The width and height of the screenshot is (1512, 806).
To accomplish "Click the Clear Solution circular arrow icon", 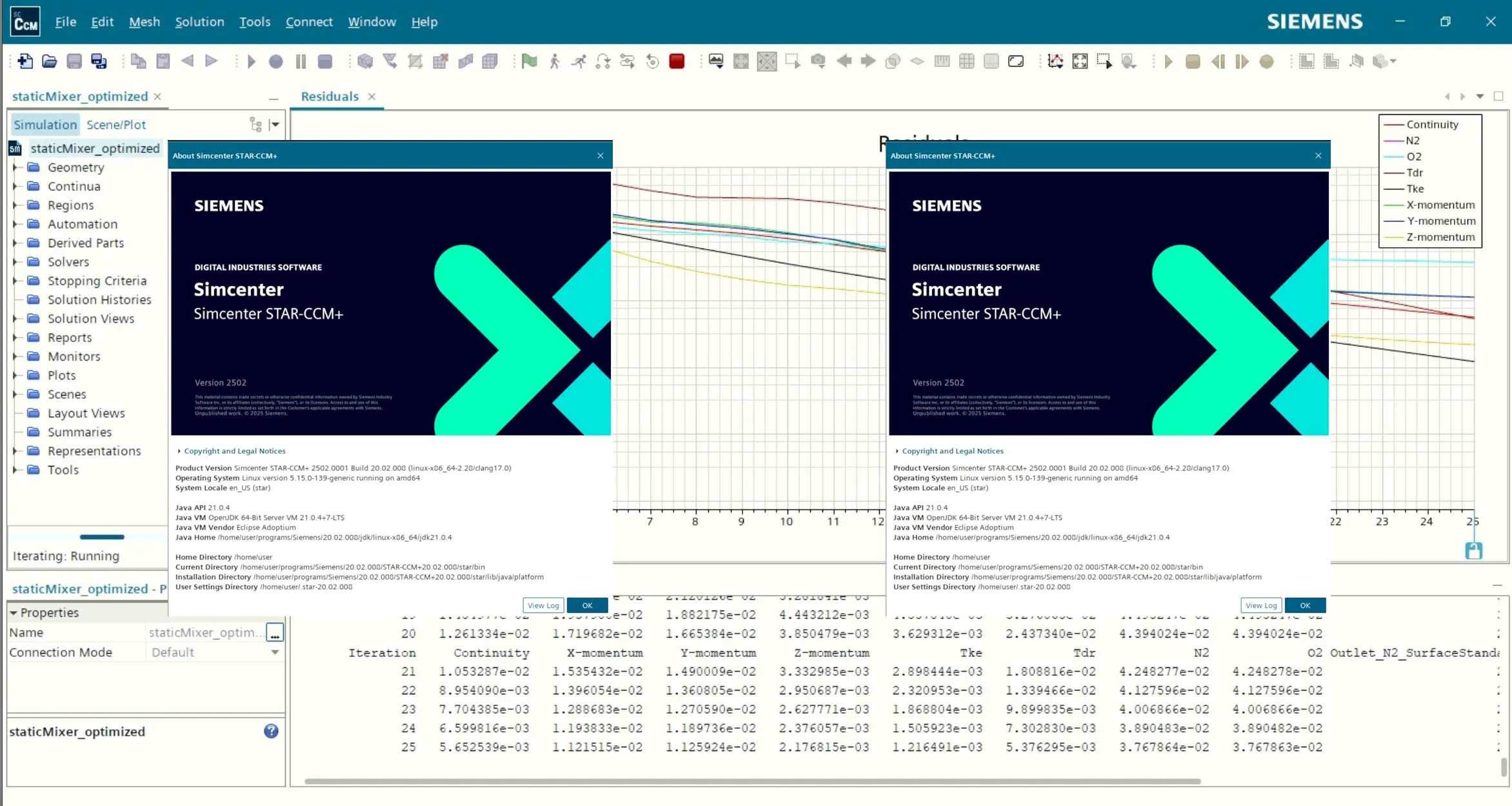I will [652, 61].
